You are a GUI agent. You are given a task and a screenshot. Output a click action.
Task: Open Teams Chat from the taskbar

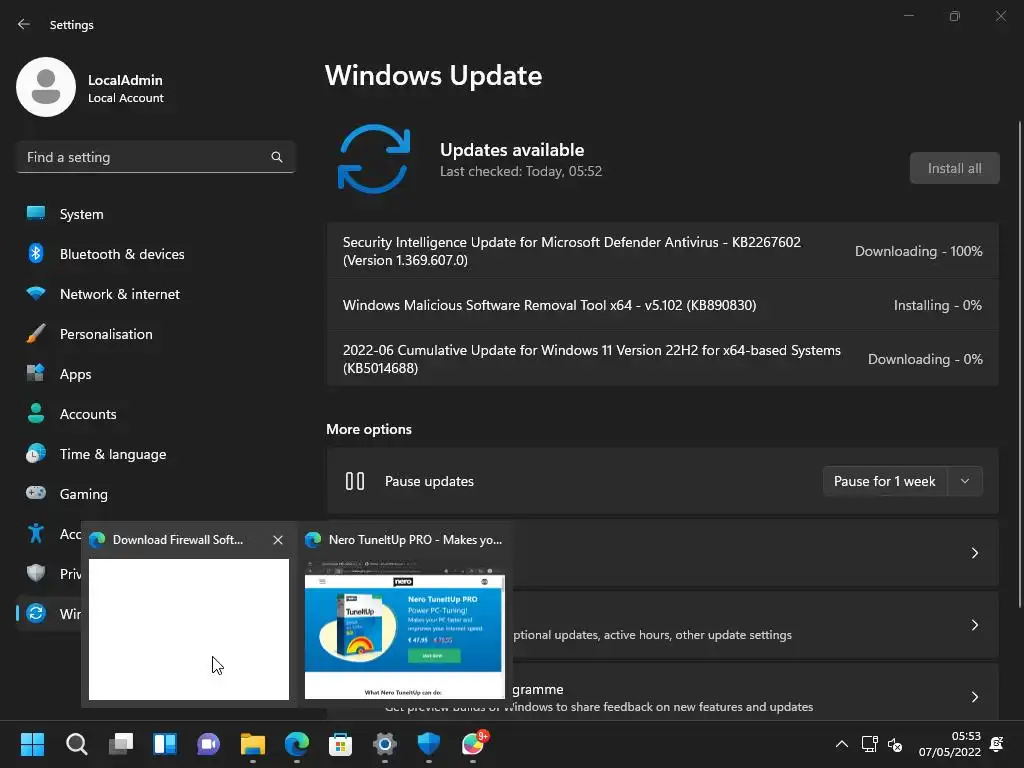[208, 744]
